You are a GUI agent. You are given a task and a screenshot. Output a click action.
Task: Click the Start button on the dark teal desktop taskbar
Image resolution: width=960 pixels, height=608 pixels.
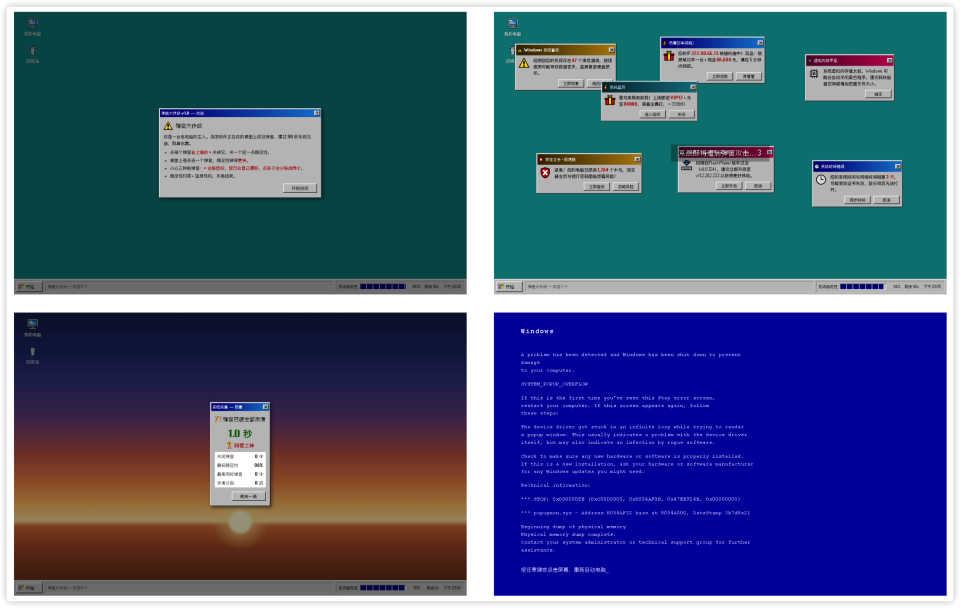click(27, 287)
